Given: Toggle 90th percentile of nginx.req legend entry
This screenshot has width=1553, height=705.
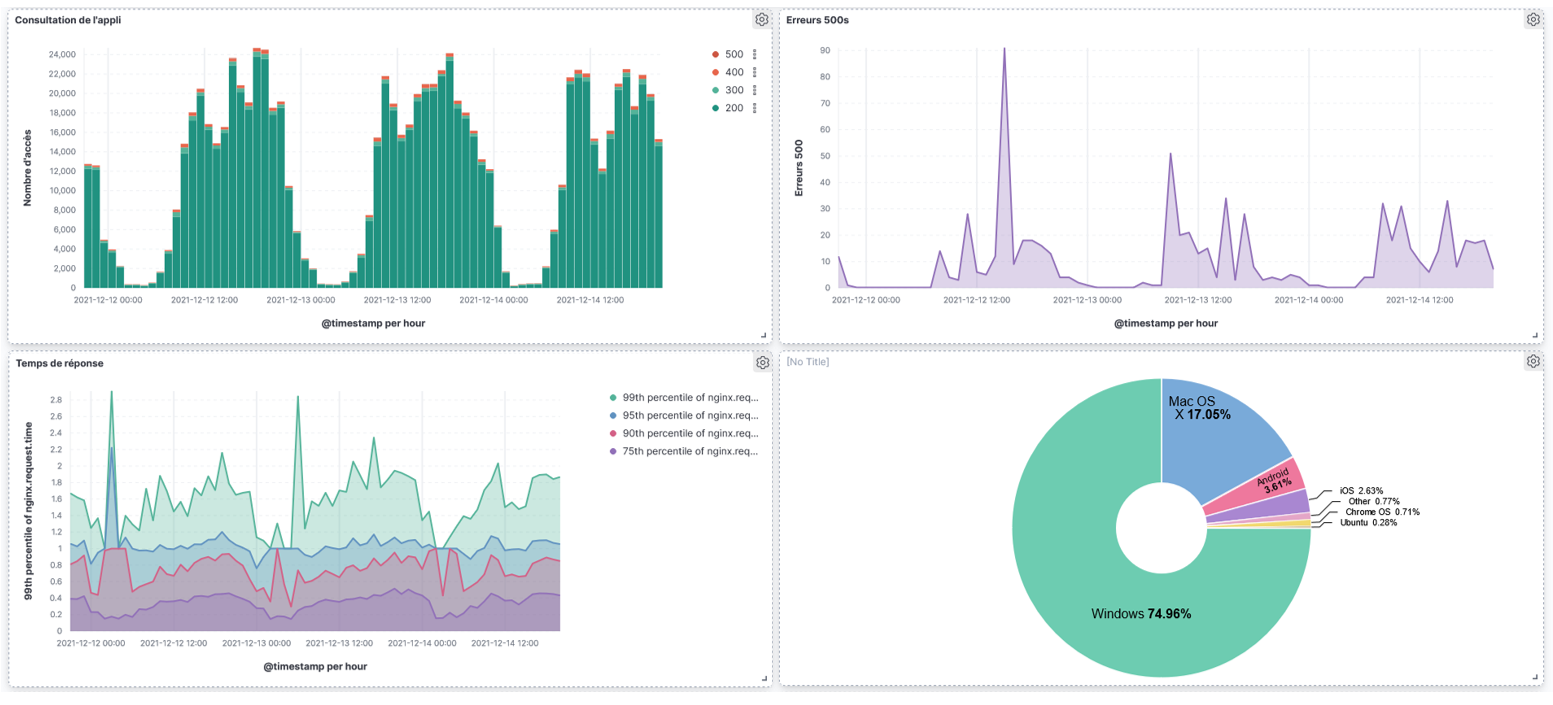Looking at the screenshot, I should pos(691,433).
